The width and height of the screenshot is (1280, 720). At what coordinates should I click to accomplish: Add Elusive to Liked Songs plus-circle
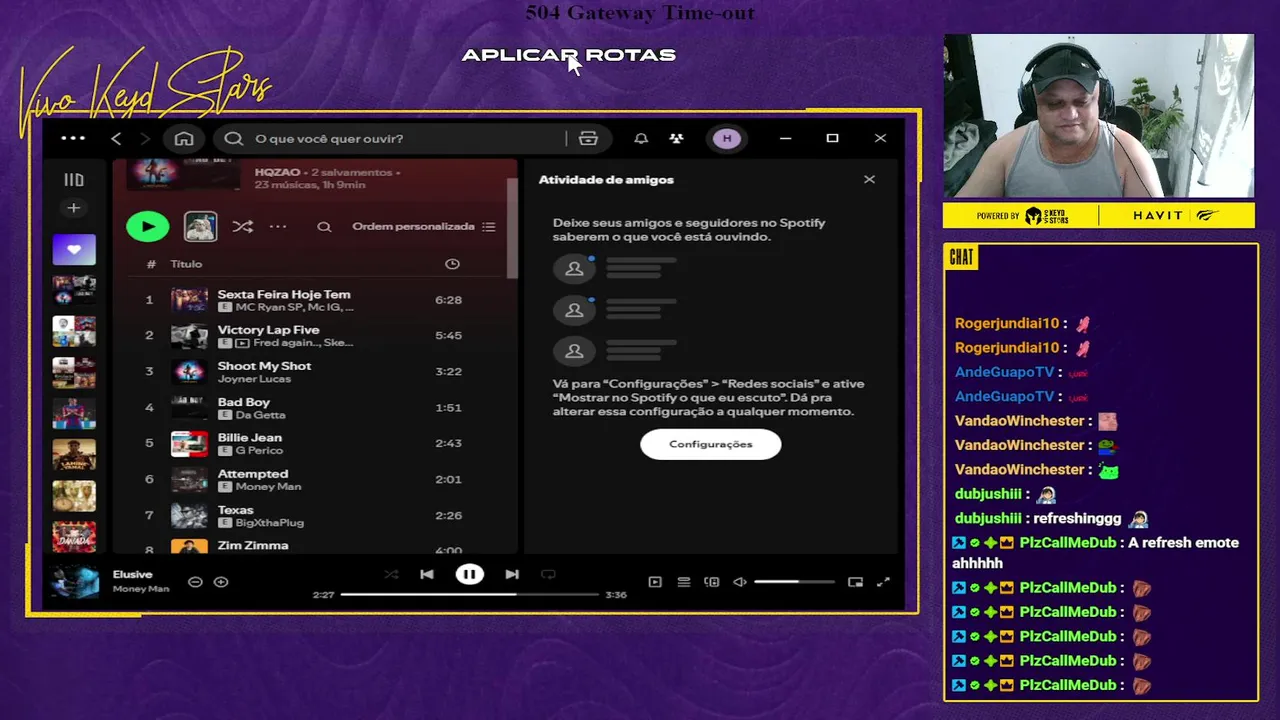point(221,582)
